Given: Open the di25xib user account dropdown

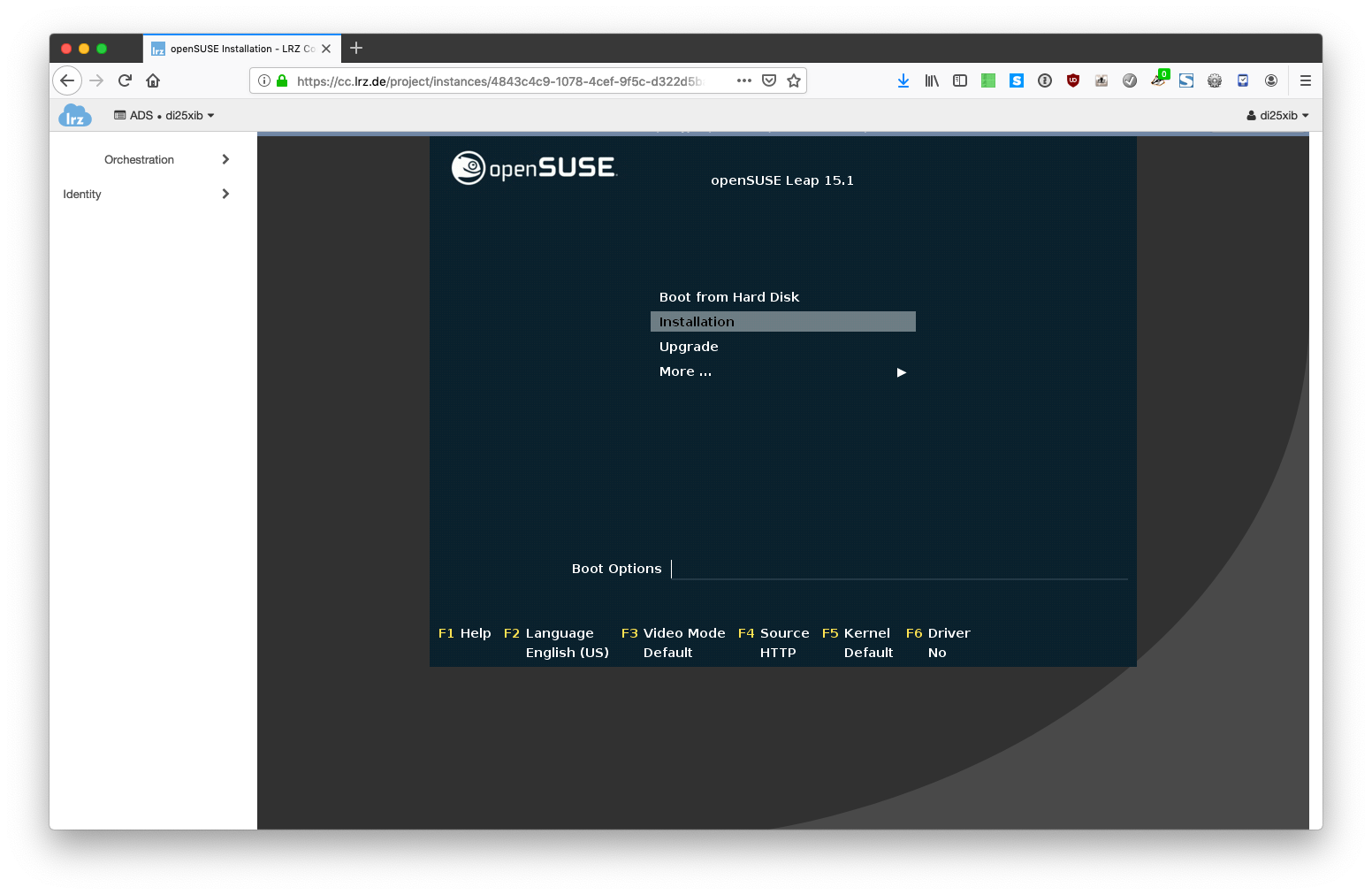Looking at the screenshot, I should pos(1277,116).
